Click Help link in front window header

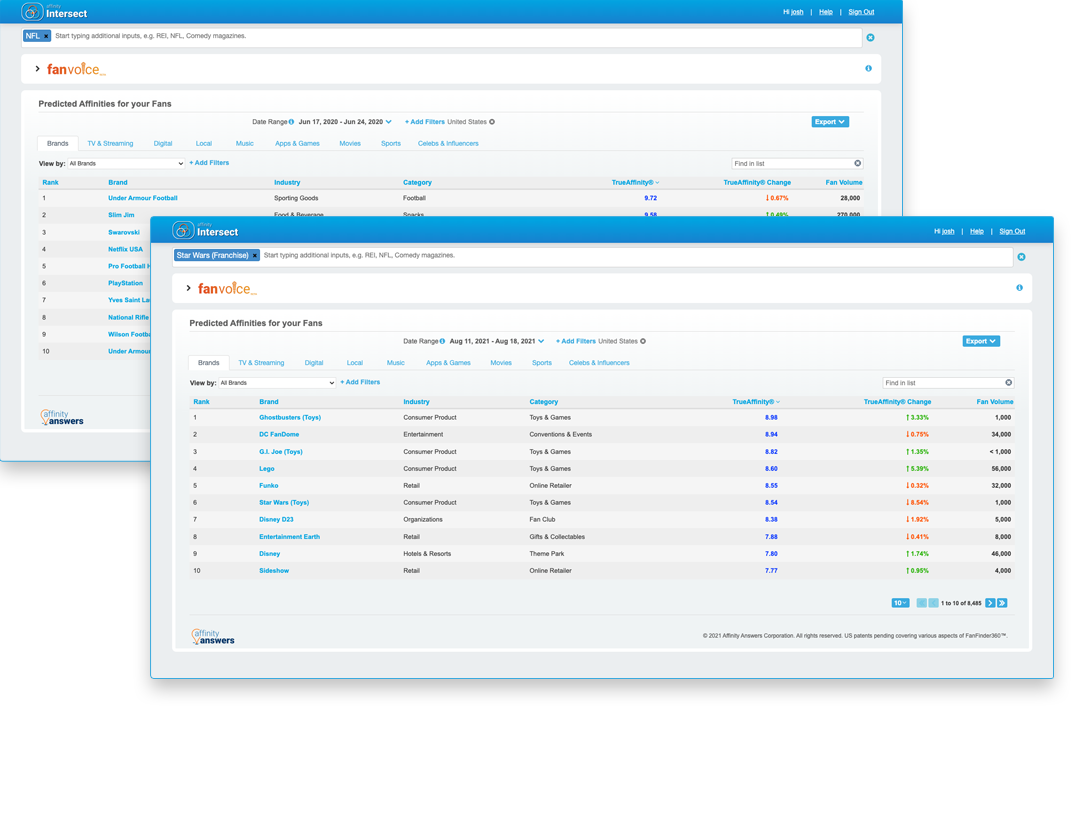[x=976, y=232]
